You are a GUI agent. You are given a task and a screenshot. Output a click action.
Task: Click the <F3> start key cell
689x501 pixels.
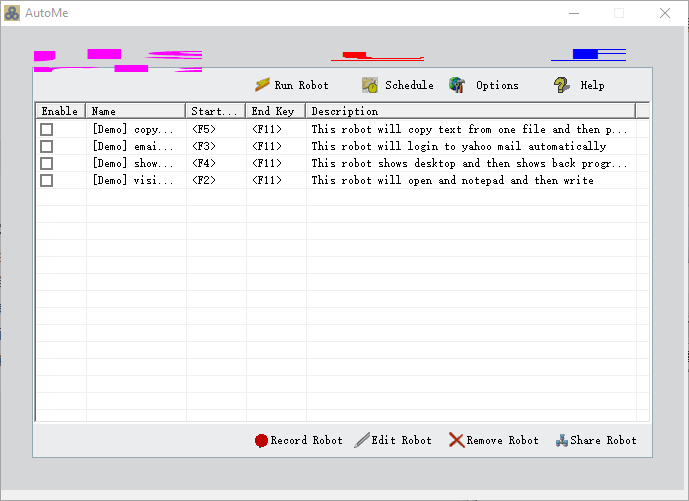coord(204,146)
